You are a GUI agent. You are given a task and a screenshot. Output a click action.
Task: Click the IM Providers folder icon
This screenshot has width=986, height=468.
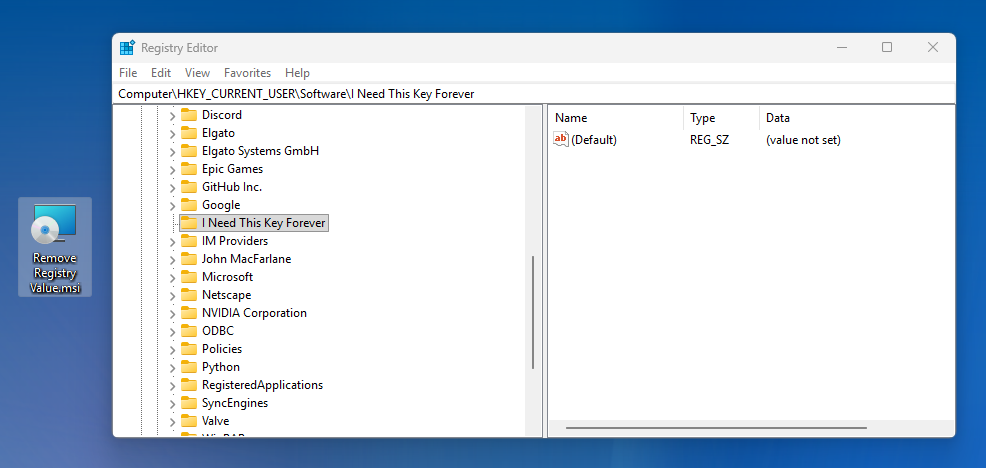click(x=189, y=241)
